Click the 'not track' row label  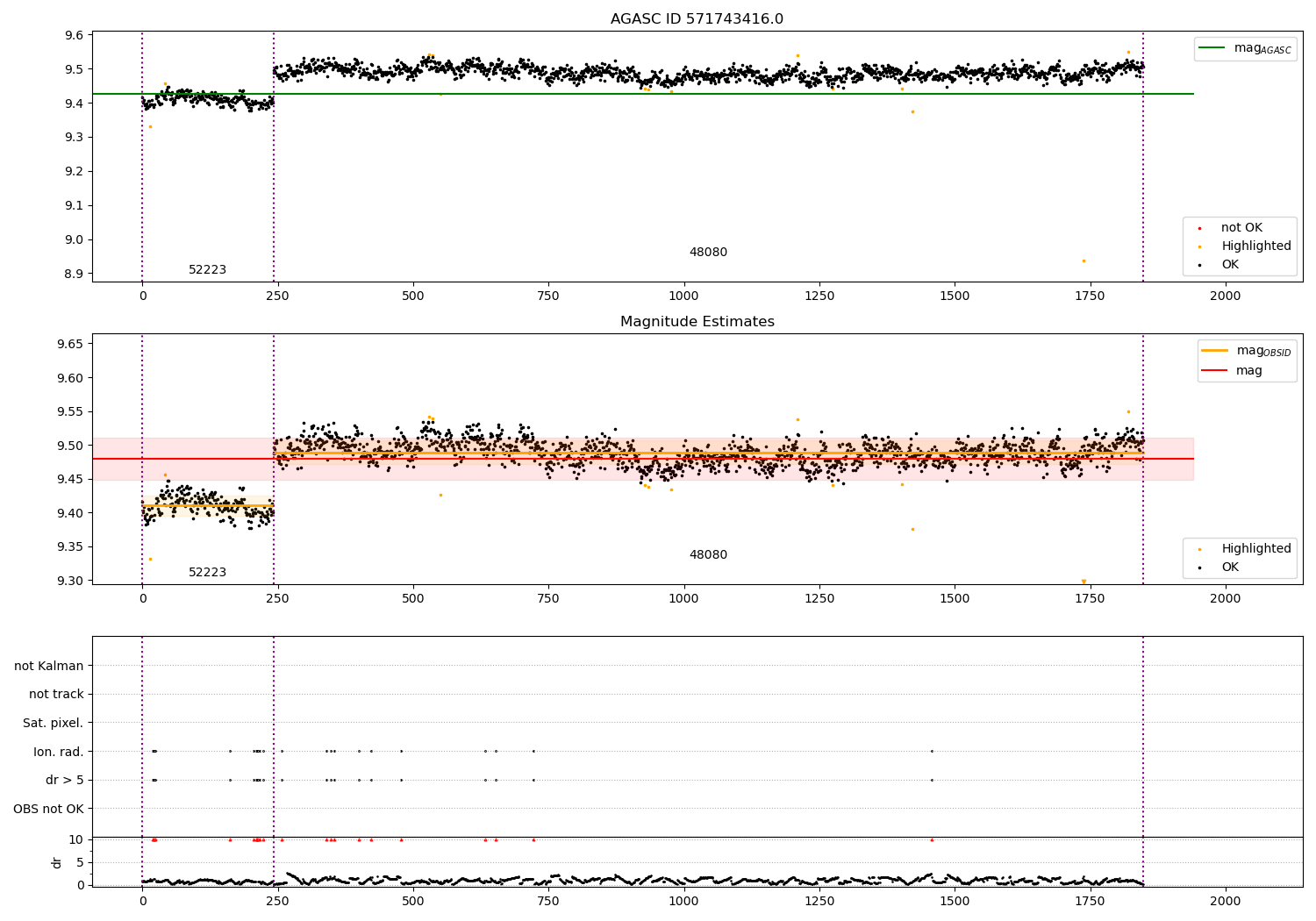pyautogui.click(x=56, y=695)
